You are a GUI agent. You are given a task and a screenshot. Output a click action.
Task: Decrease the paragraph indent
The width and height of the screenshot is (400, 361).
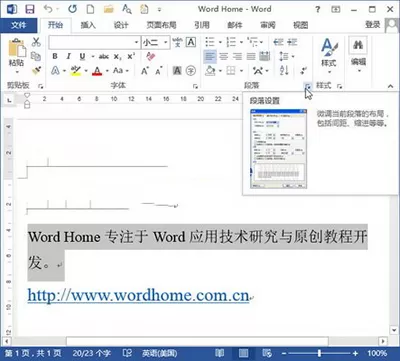click(x=278, y=42)
